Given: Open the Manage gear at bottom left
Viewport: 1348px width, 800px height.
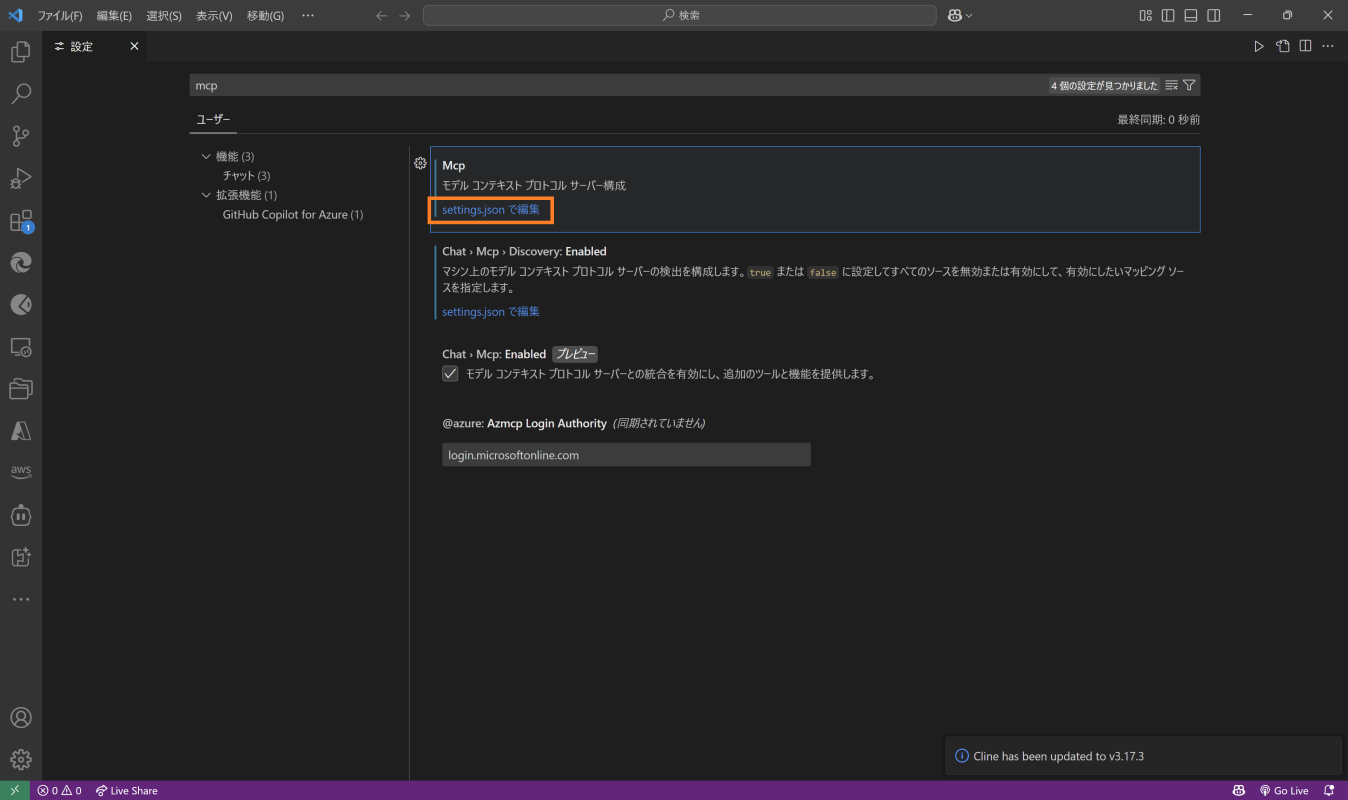Looking at the screenshot, I should click(20, 760).
